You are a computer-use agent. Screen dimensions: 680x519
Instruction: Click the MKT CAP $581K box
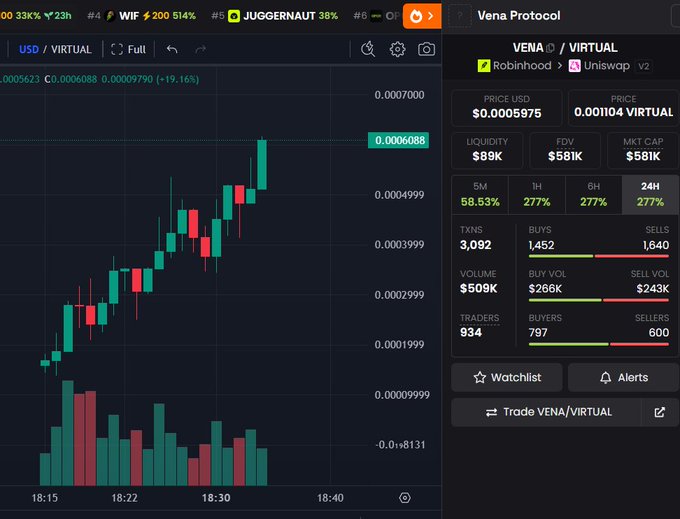pyautogui.click(x=643, y=150)
